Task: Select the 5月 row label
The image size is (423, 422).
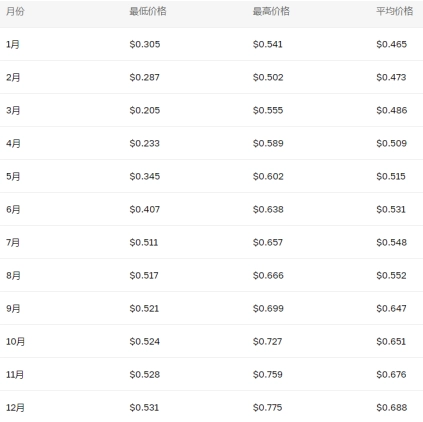Action: (13, 176)
